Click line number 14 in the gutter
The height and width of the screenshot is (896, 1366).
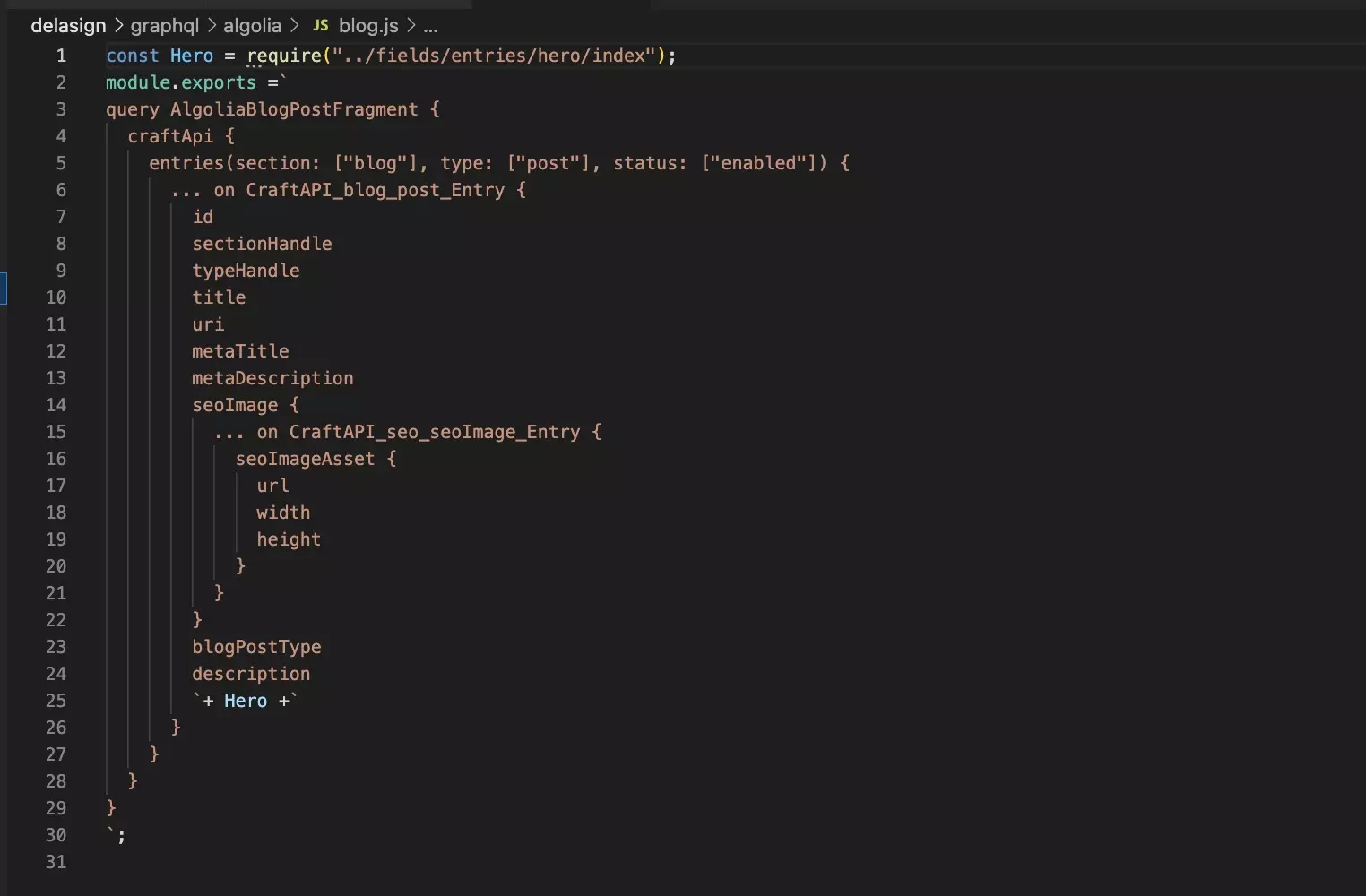pos(56,405)
